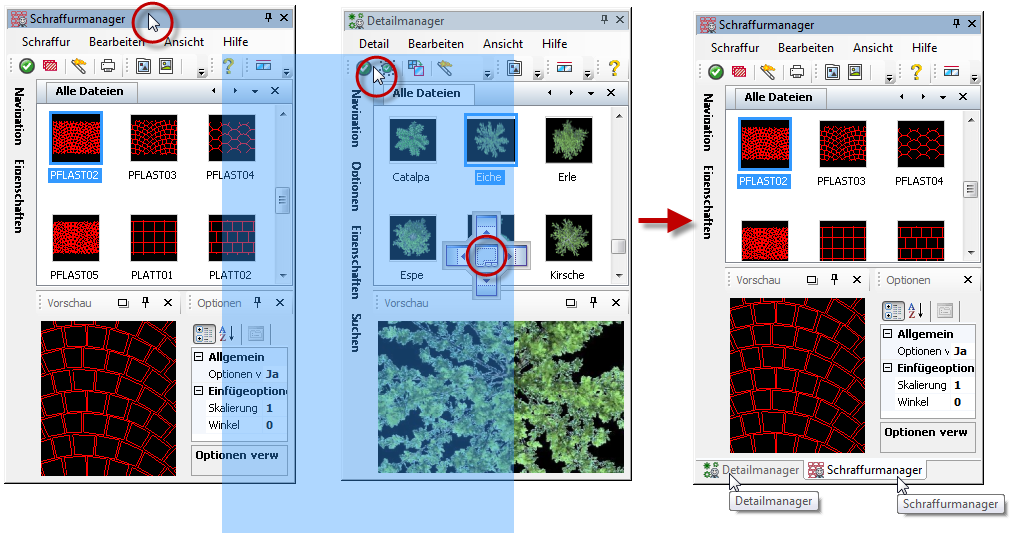Open the Bearbeiten menu in the Detailmanager window
1016x548 pixels.
(x=435, y=44)
